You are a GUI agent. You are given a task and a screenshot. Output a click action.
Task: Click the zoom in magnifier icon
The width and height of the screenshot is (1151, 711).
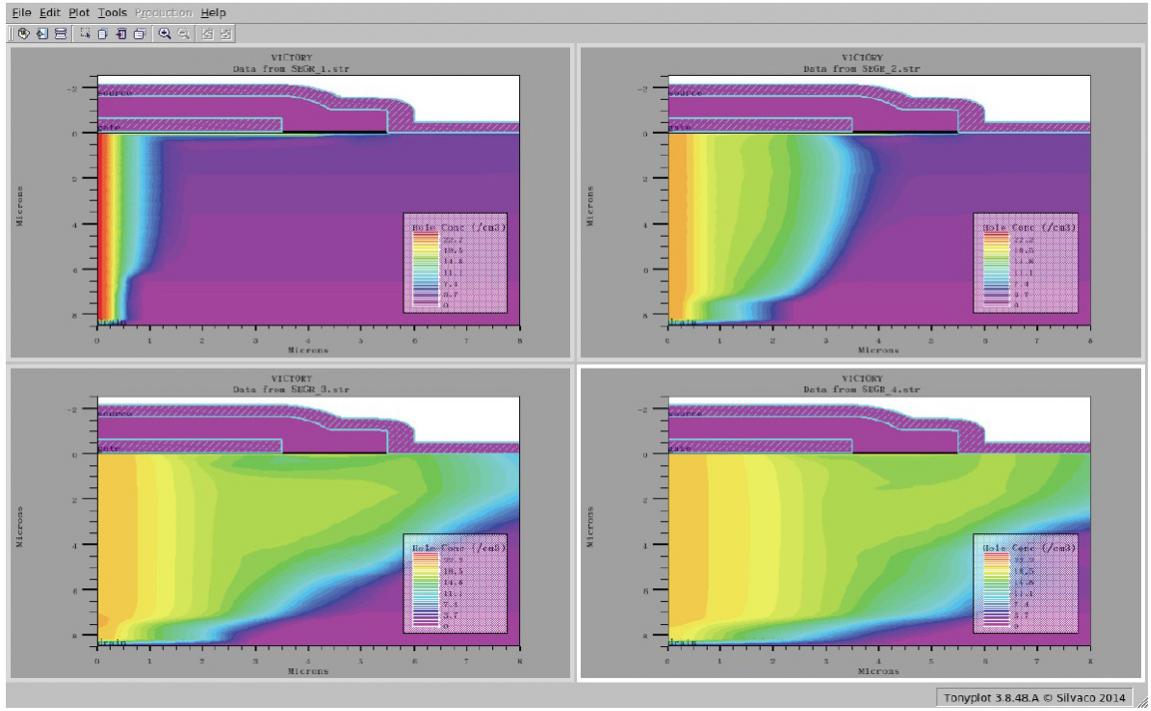click(x=165, y=34)
